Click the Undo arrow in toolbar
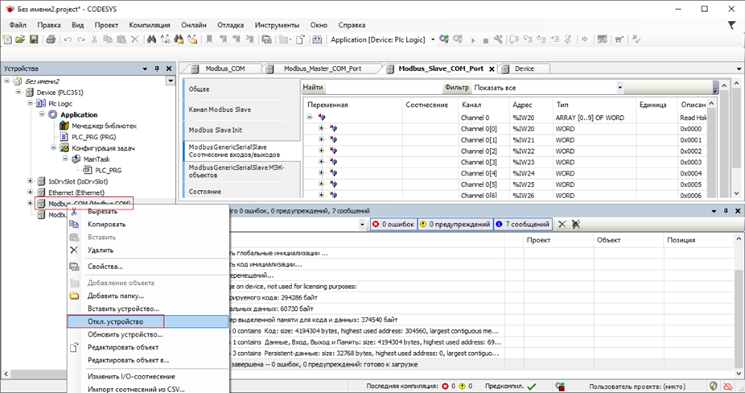This screenshot has height=393, width=745. [67, 39]
